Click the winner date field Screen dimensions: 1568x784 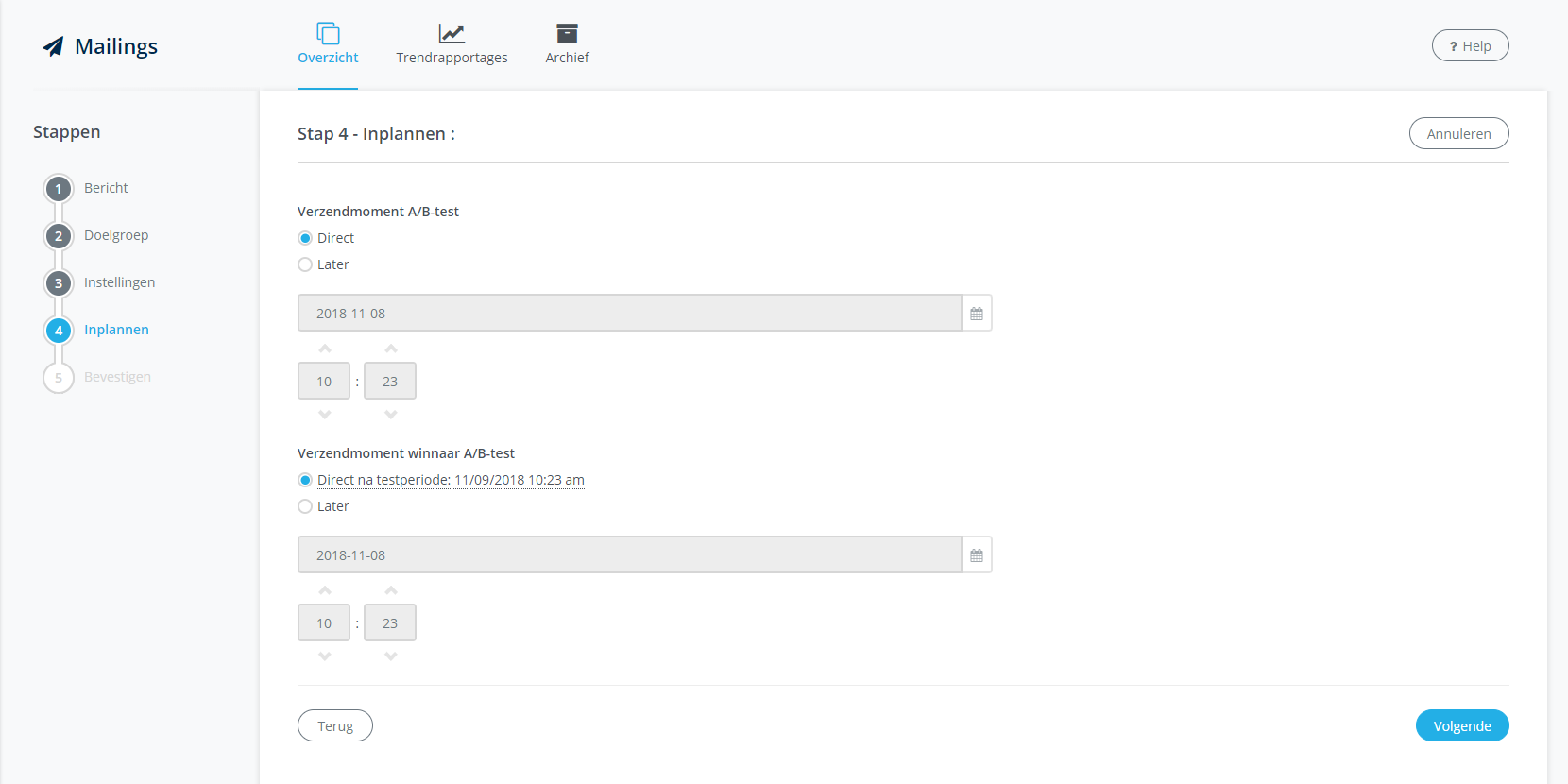coord(629,554)
